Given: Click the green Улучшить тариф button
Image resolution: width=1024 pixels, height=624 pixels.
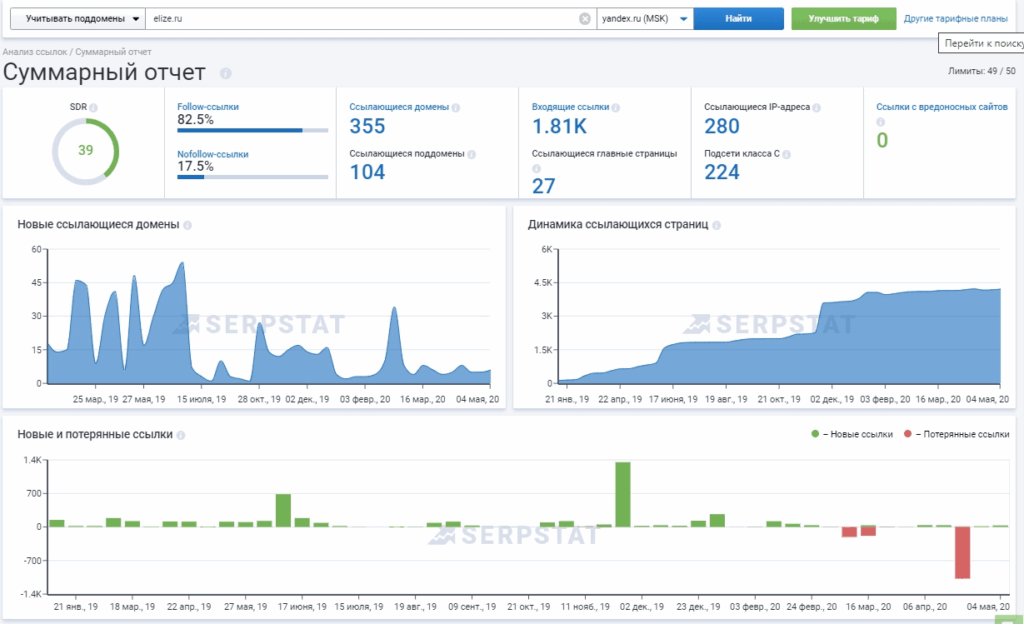Looking at the screenshot, I should point(843,19).
